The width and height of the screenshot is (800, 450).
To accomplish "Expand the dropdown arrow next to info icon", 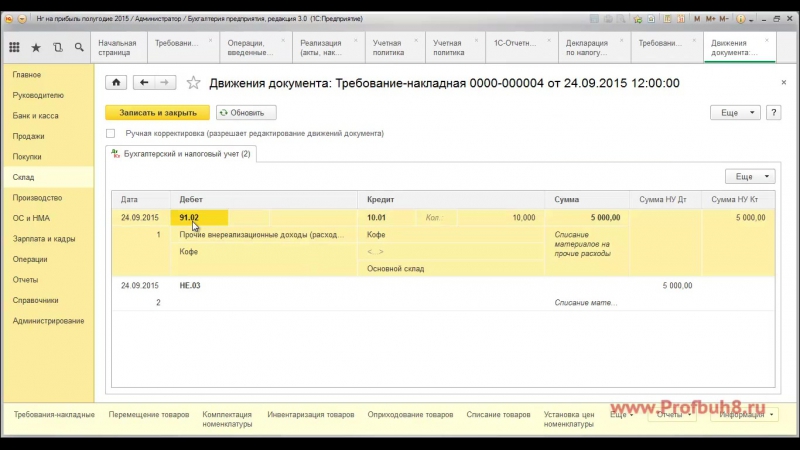I will coord(751,19).
